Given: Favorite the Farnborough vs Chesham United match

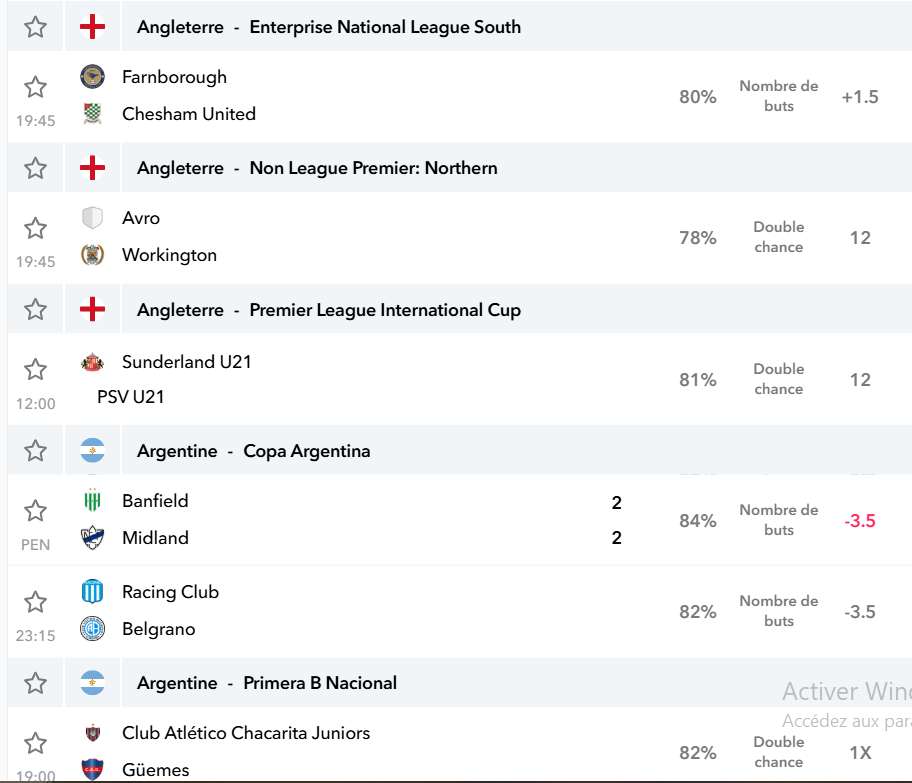Looking at the screenshot, I should pyautogui.click(x=35, y=87).
